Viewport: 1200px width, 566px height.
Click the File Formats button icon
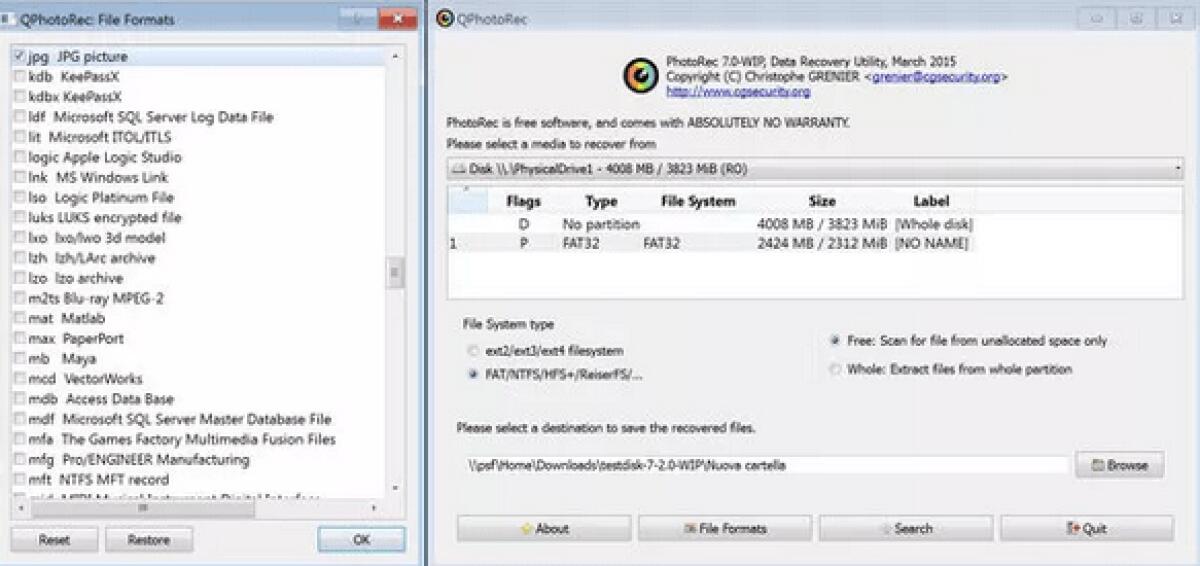[x=689, y=528]
